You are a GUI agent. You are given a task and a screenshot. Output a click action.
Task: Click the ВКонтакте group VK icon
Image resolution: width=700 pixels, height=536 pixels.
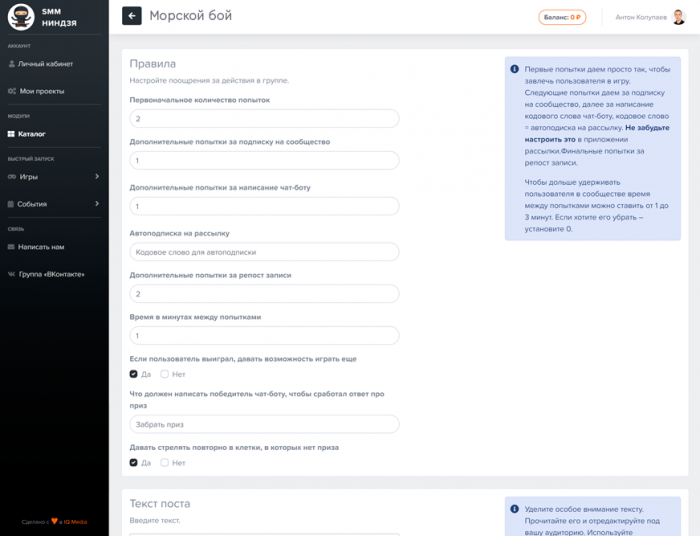click(x=11, y=273)
